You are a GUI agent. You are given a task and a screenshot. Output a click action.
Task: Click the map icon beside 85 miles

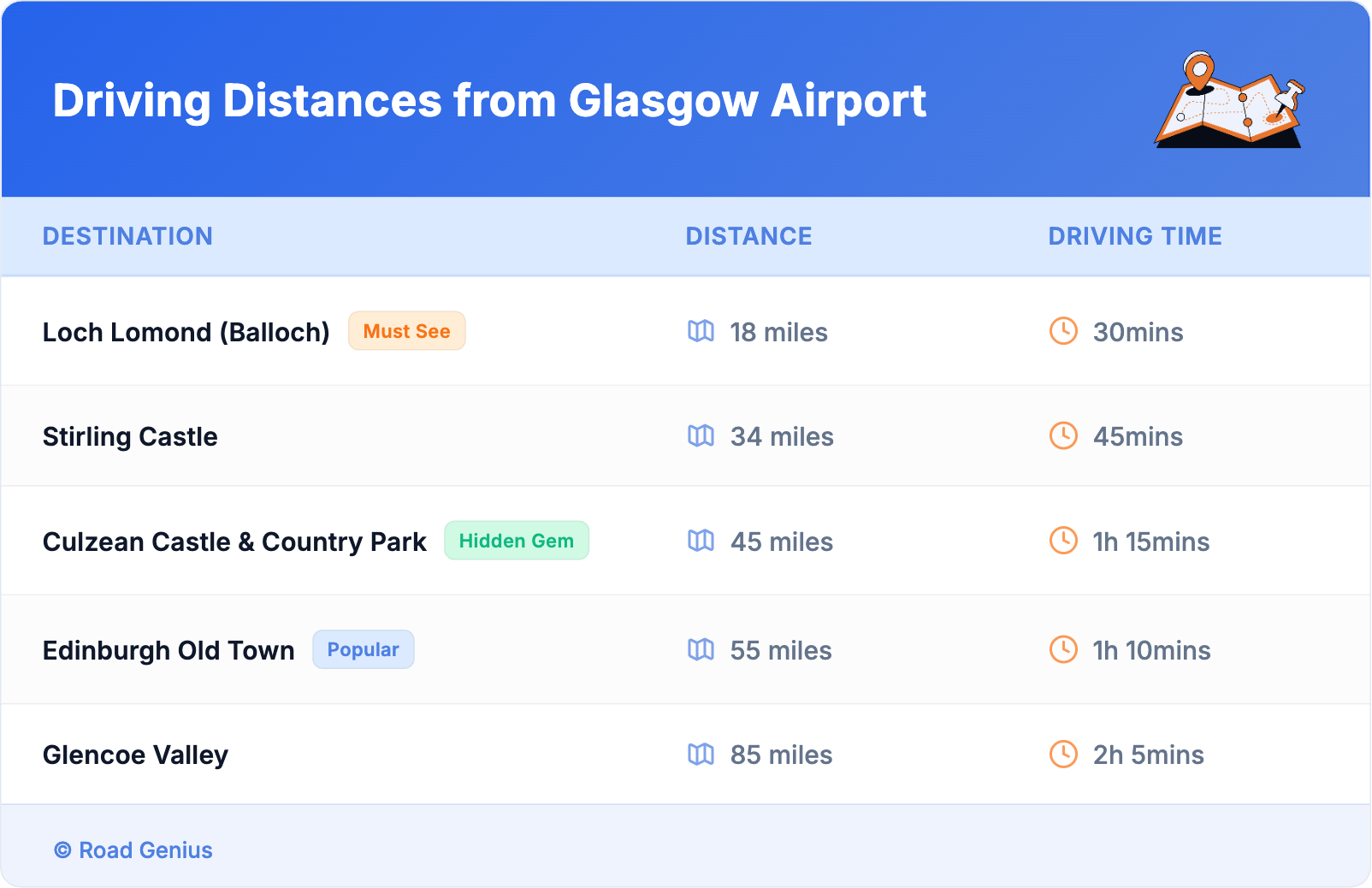coord(701,755)
